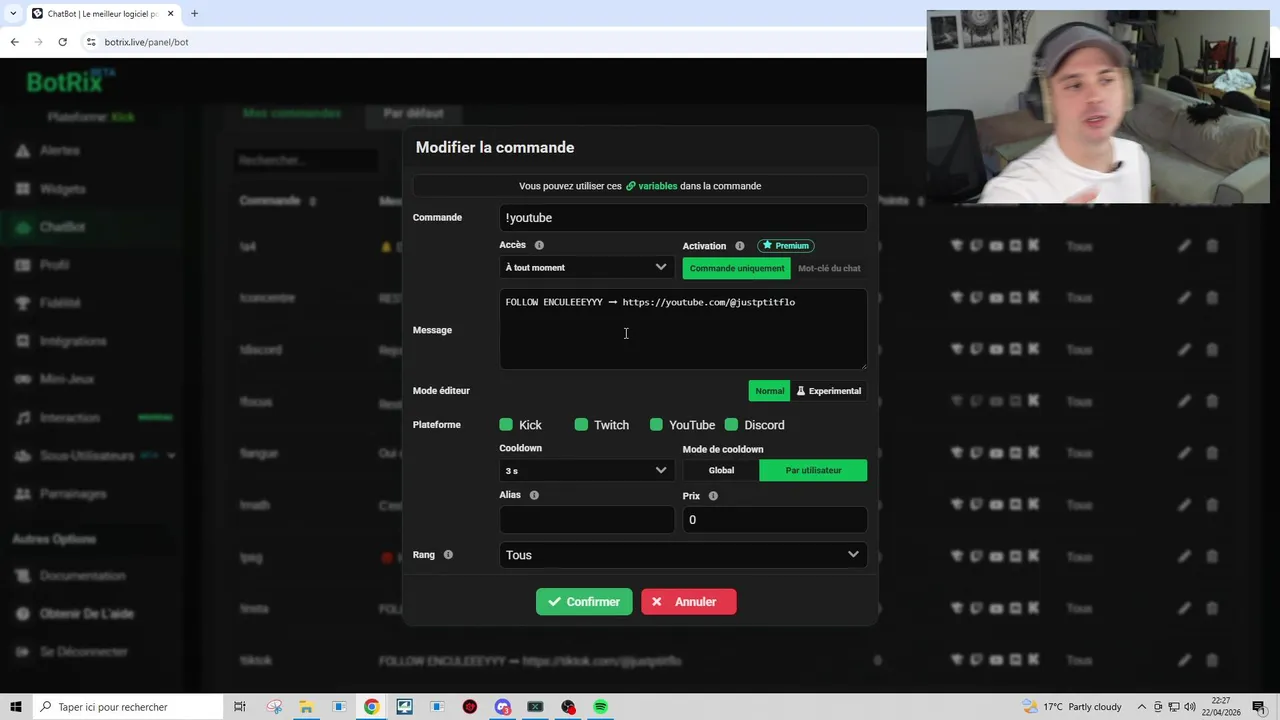This screenshot has width=1280, height=720.
Task: Set cooldown mode to Par utilisateur
Action: (x=813, y=470)
